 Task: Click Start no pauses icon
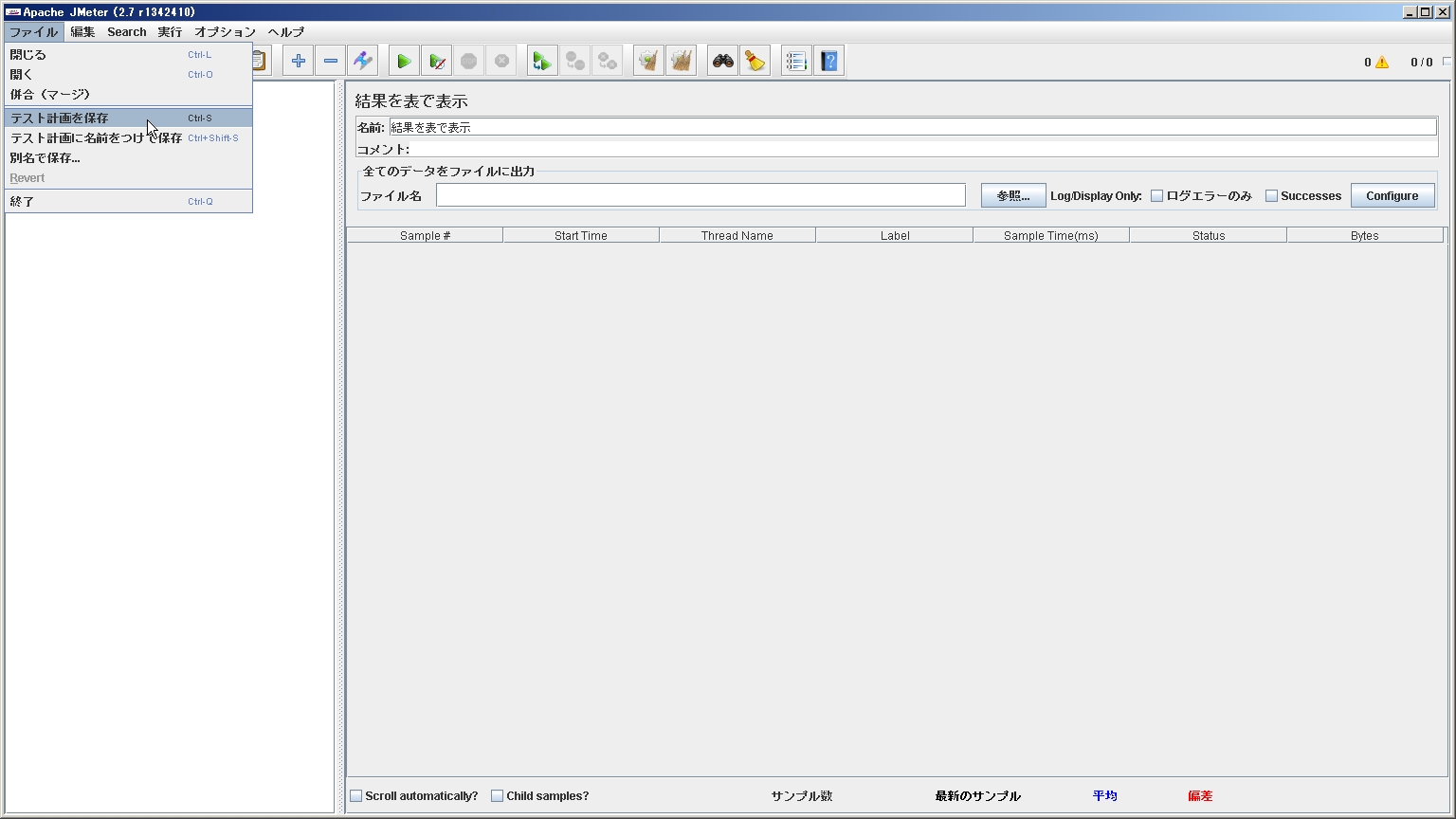[436, 62]
